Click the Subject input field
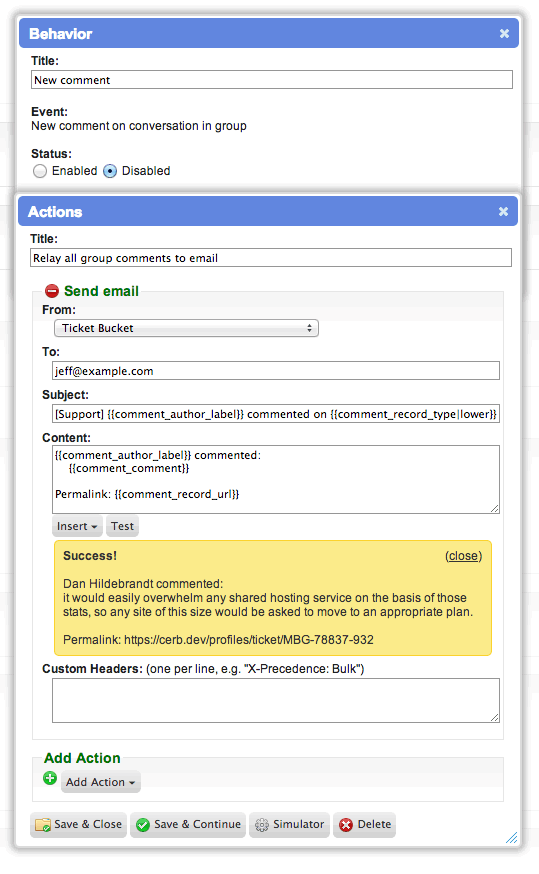 (x=276, y=414)
